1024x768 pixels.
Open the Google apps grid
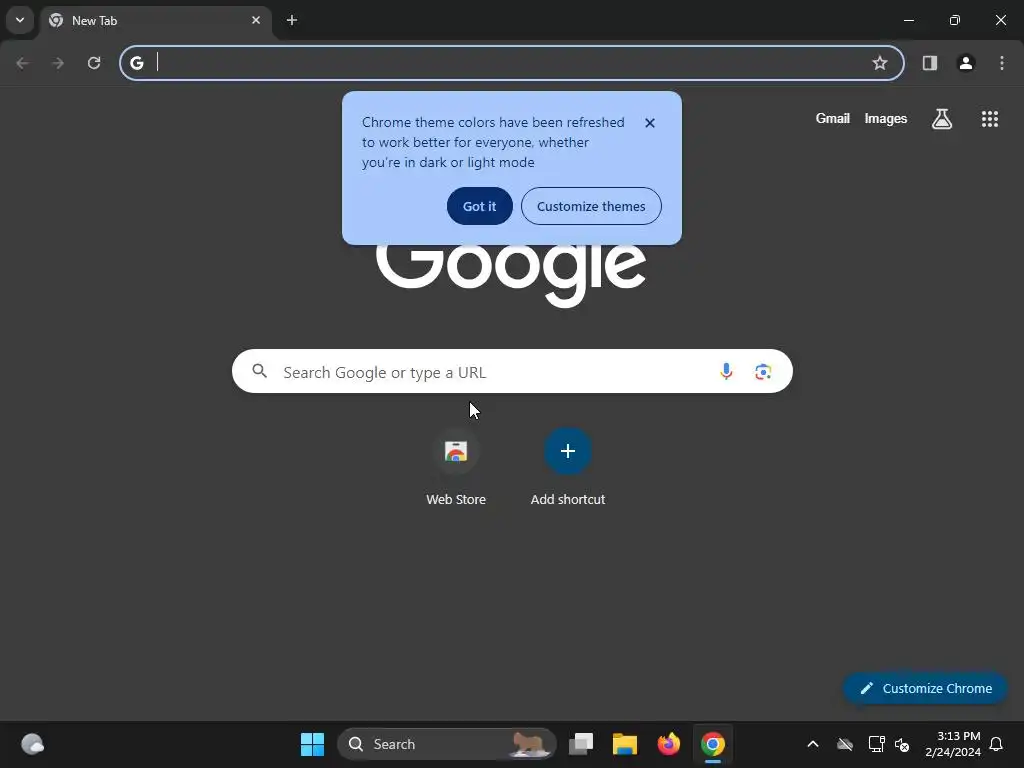[x=989, y=119]
